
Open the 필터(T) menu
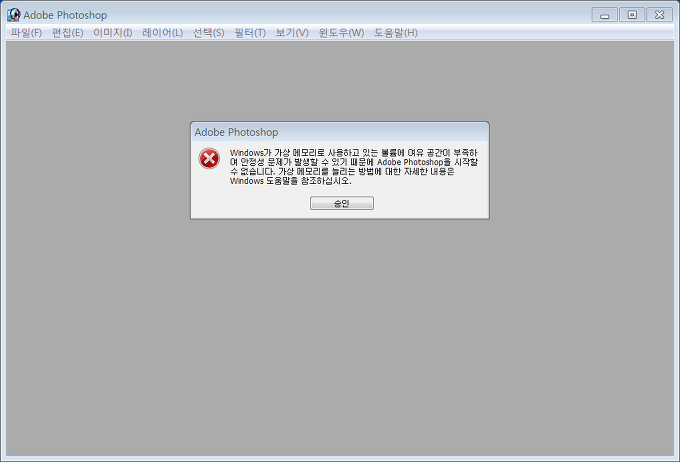(x=250, y=33)
